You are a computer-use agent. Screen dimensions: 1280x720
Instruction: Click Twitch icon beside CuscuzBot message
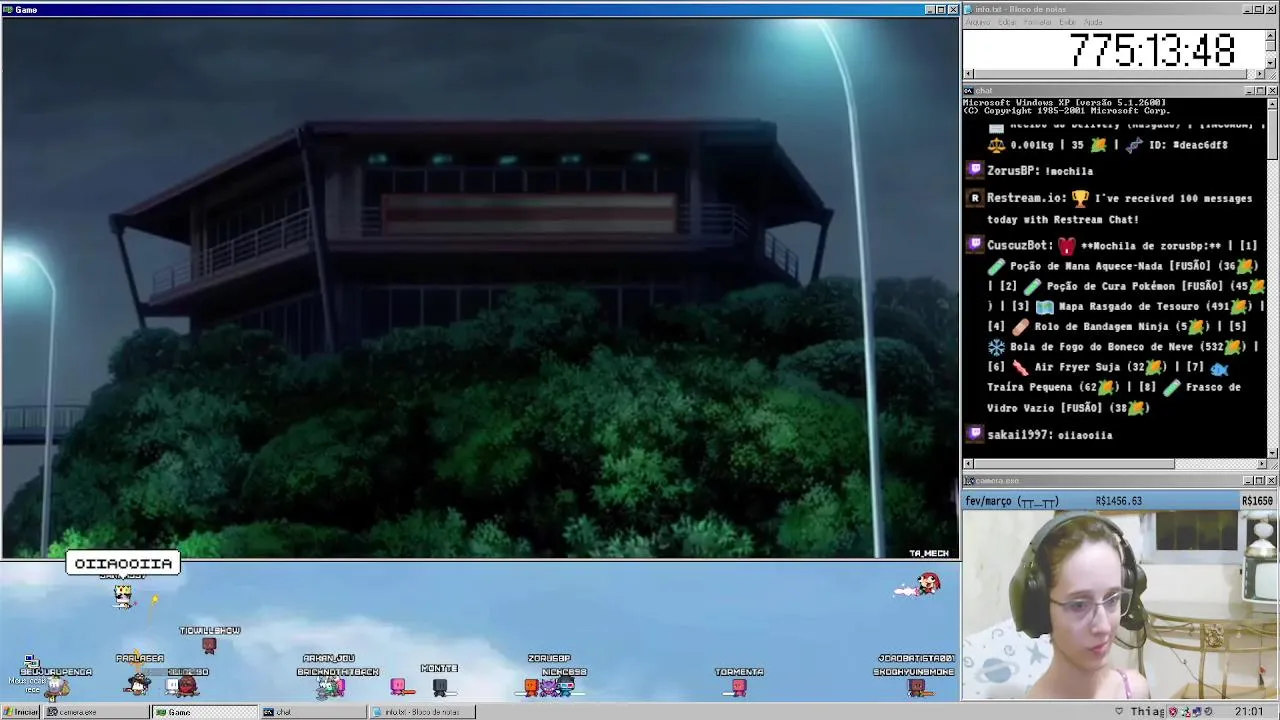click(x=975, y=245)
